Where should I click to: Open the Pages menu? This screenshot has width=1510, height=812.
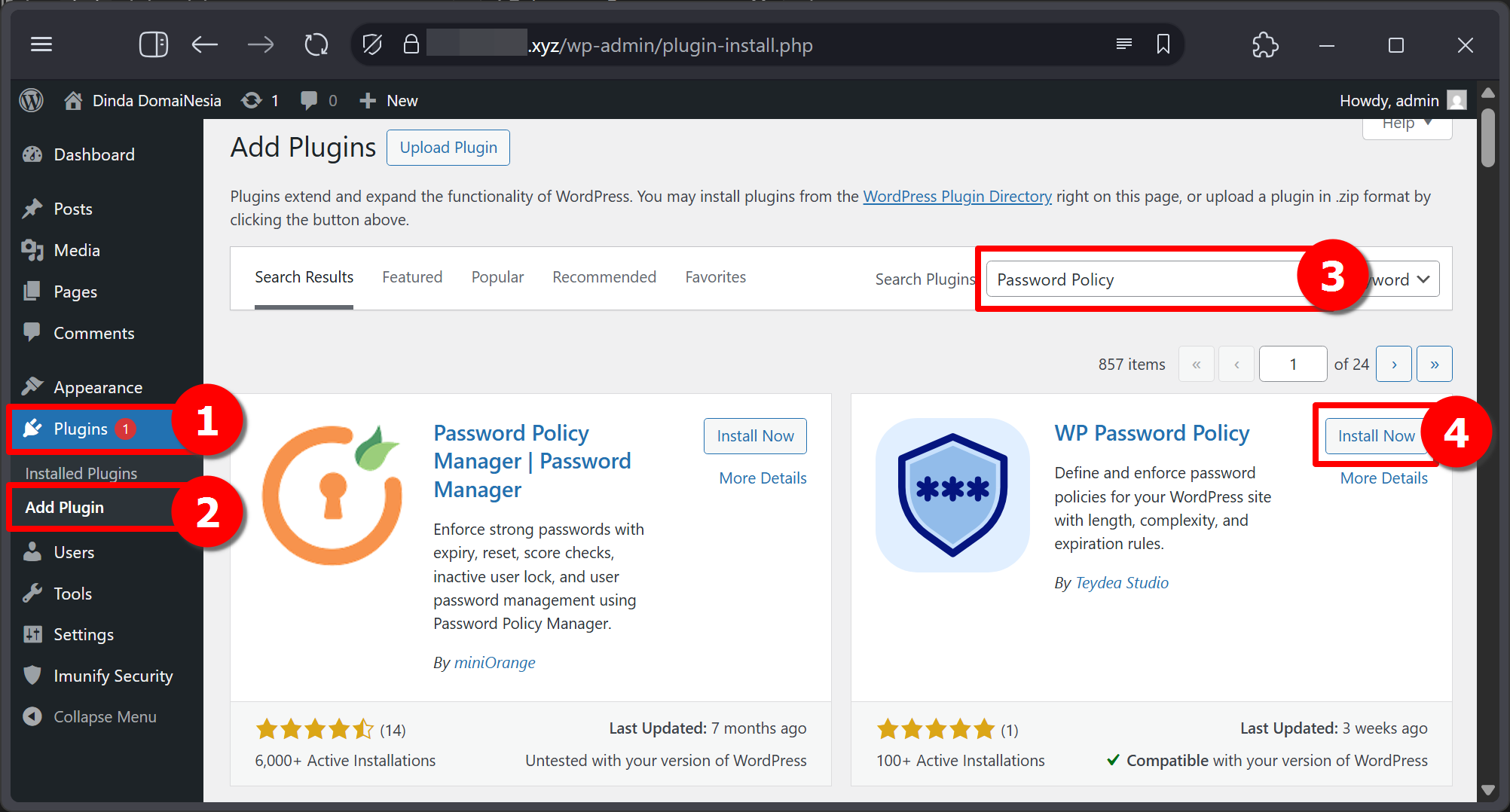coord(75,292)
